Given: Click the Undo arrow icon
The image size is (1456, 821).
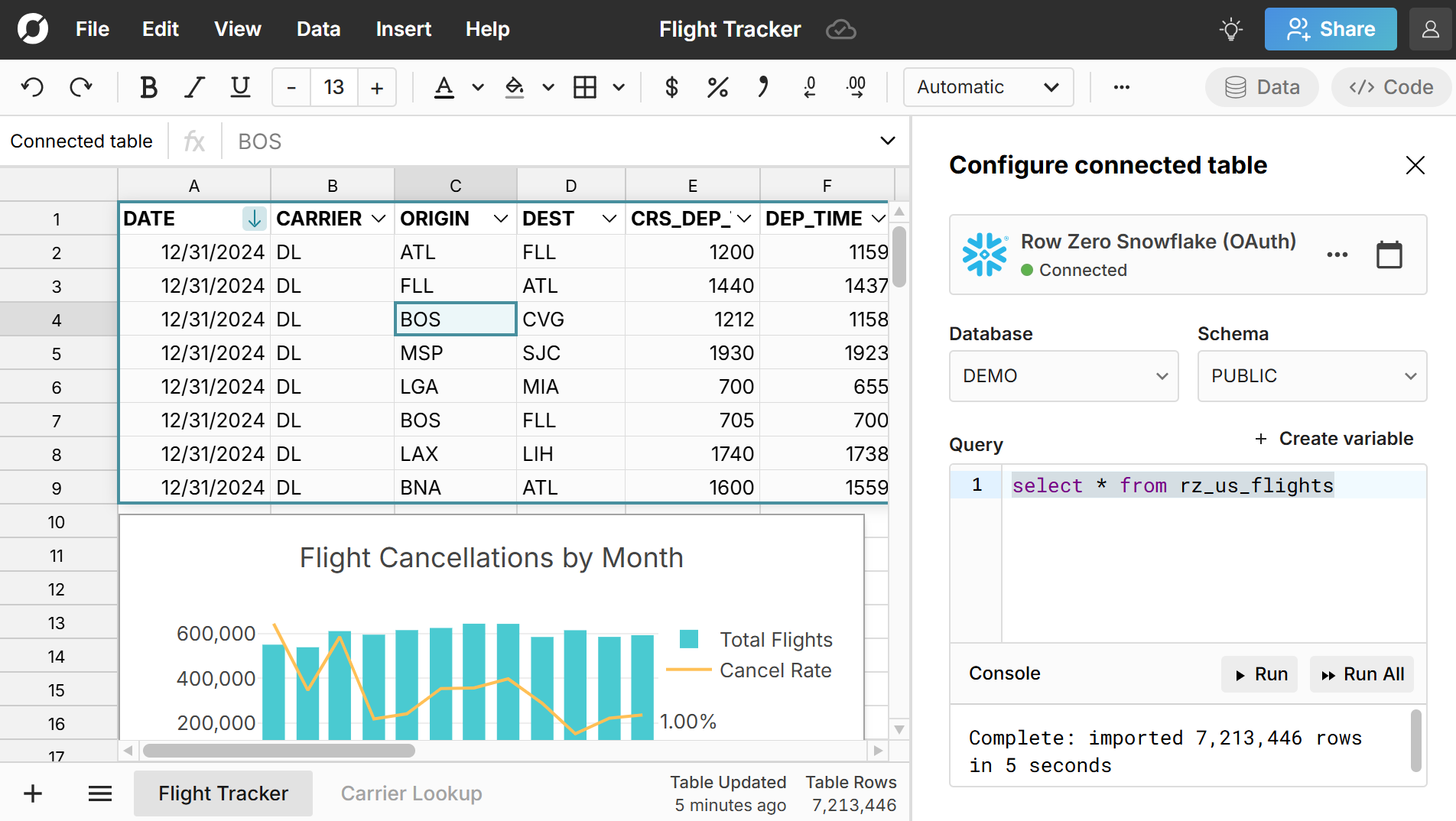Looking at the screenshot, I should 32,87.
